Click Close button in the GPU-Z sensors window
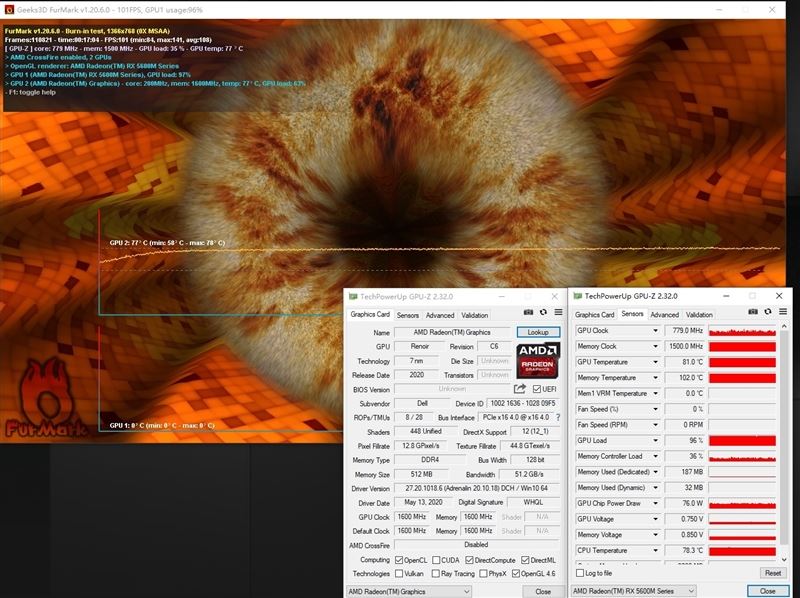The image size is (800, 598). point(767,591)
